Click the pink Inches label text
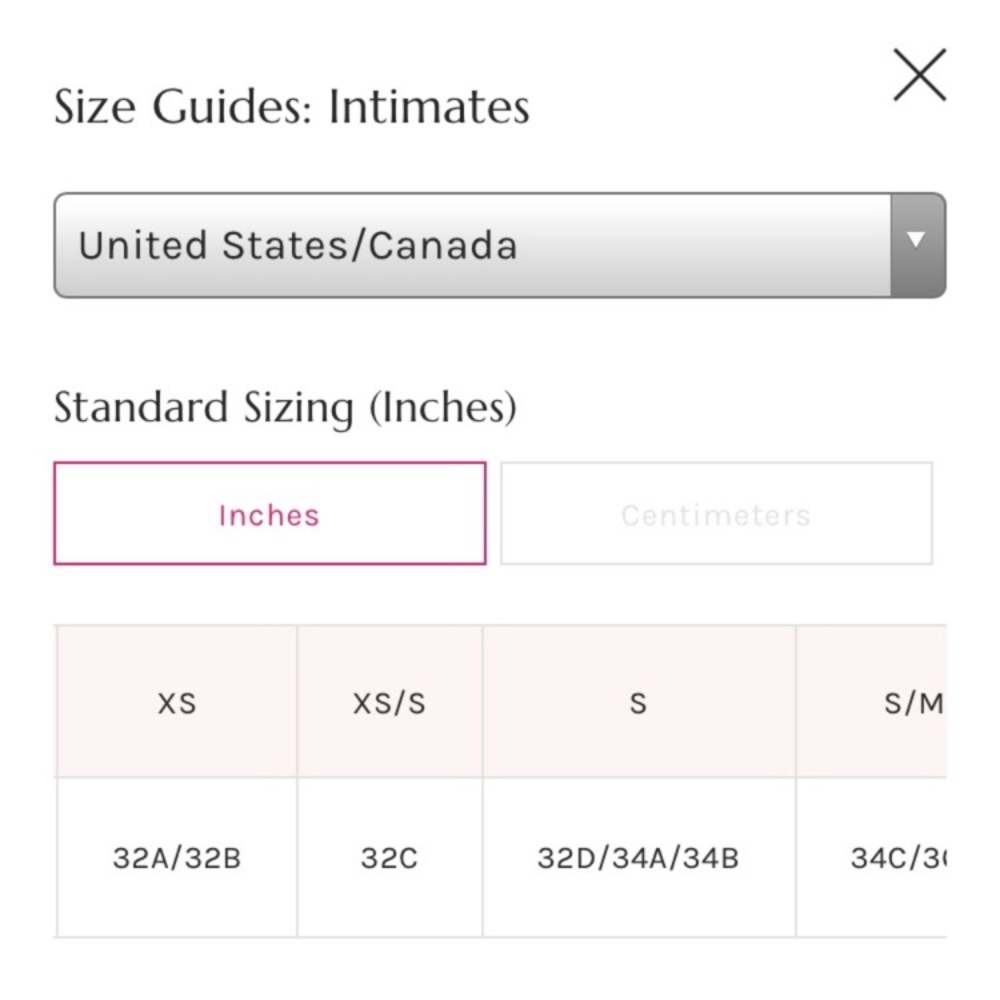Viewport: 1000px width, 1000px height. click(x=269, y=515)
